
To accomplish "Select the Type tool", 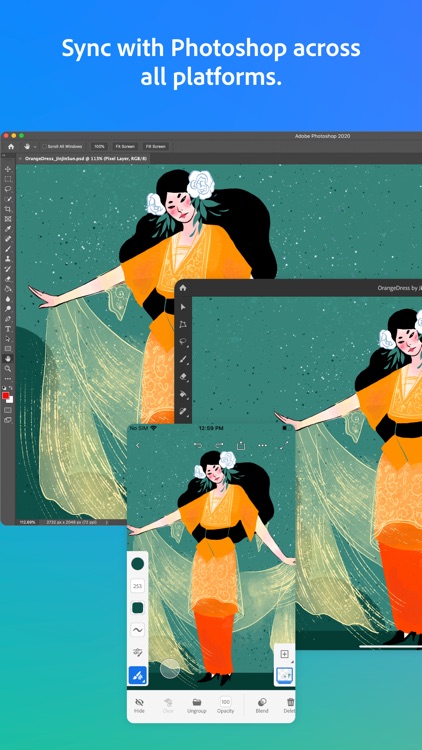I will coord(8,329).
